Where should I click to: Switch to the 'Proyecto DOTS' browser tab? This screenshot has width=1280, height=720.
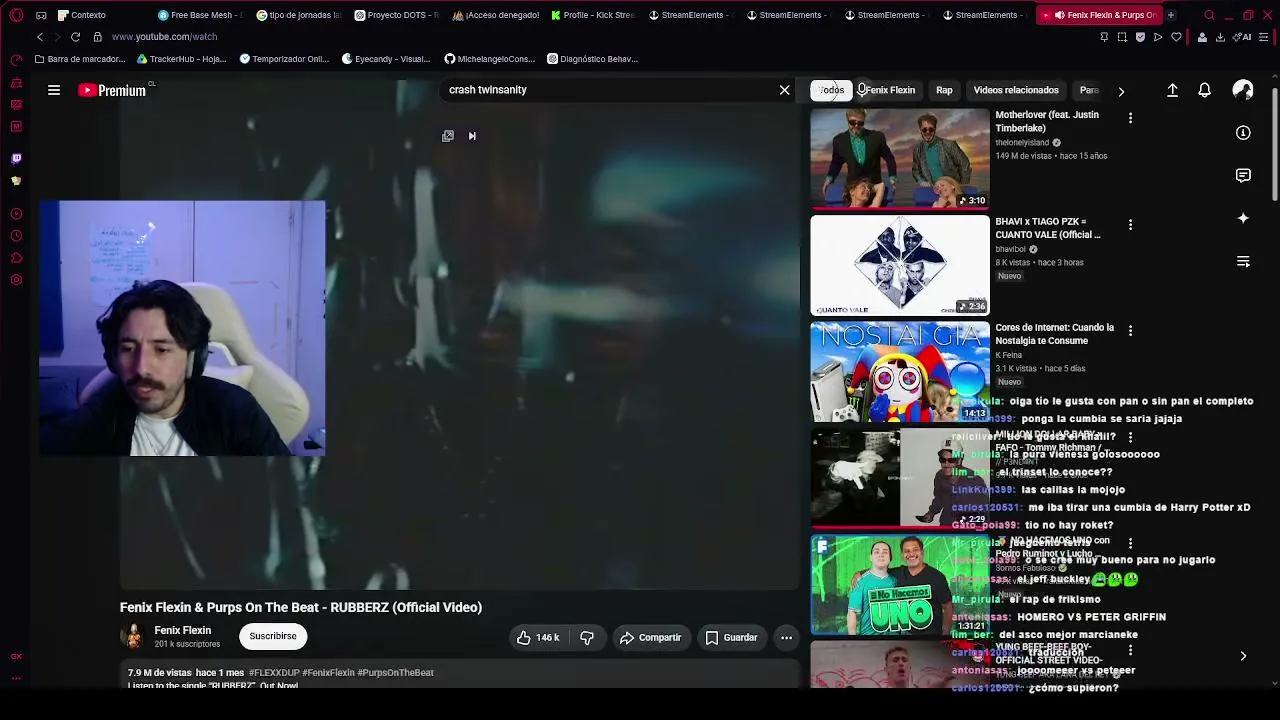click(396, 15)
